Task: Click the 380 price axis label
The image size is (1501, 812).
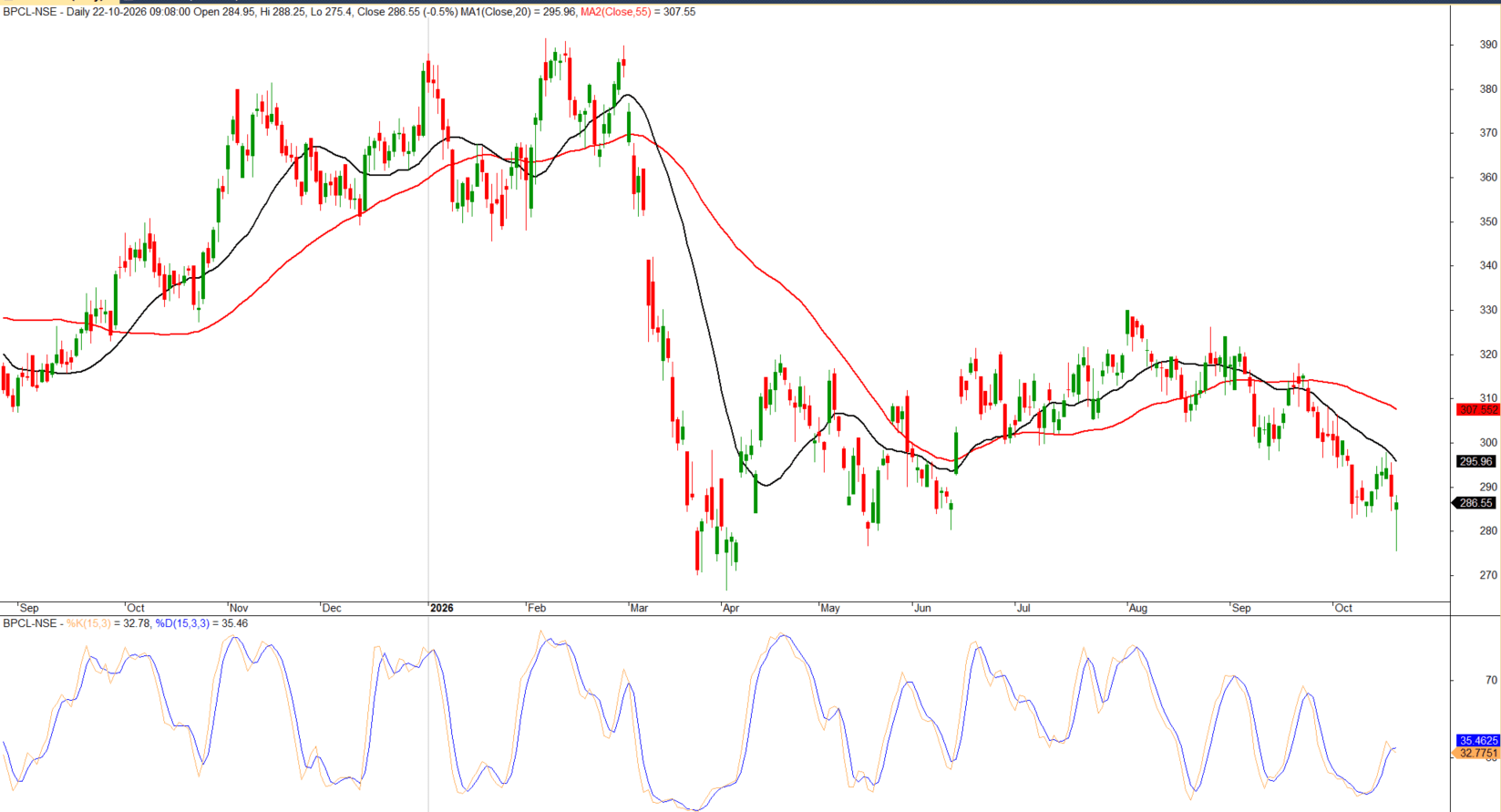Action: 1488,89
